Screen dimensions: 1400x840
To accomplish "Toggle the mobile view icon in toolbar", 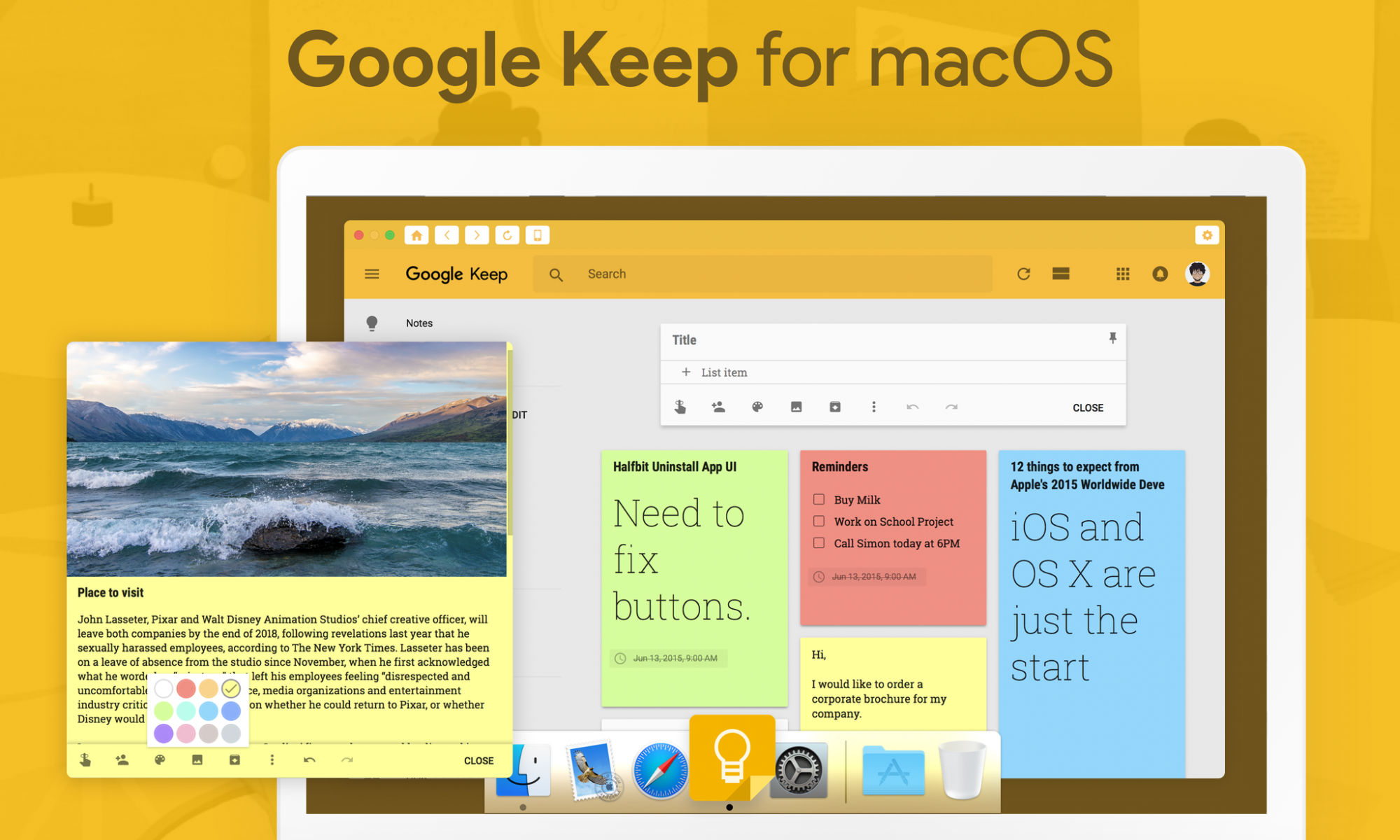I will click(538, 235).
